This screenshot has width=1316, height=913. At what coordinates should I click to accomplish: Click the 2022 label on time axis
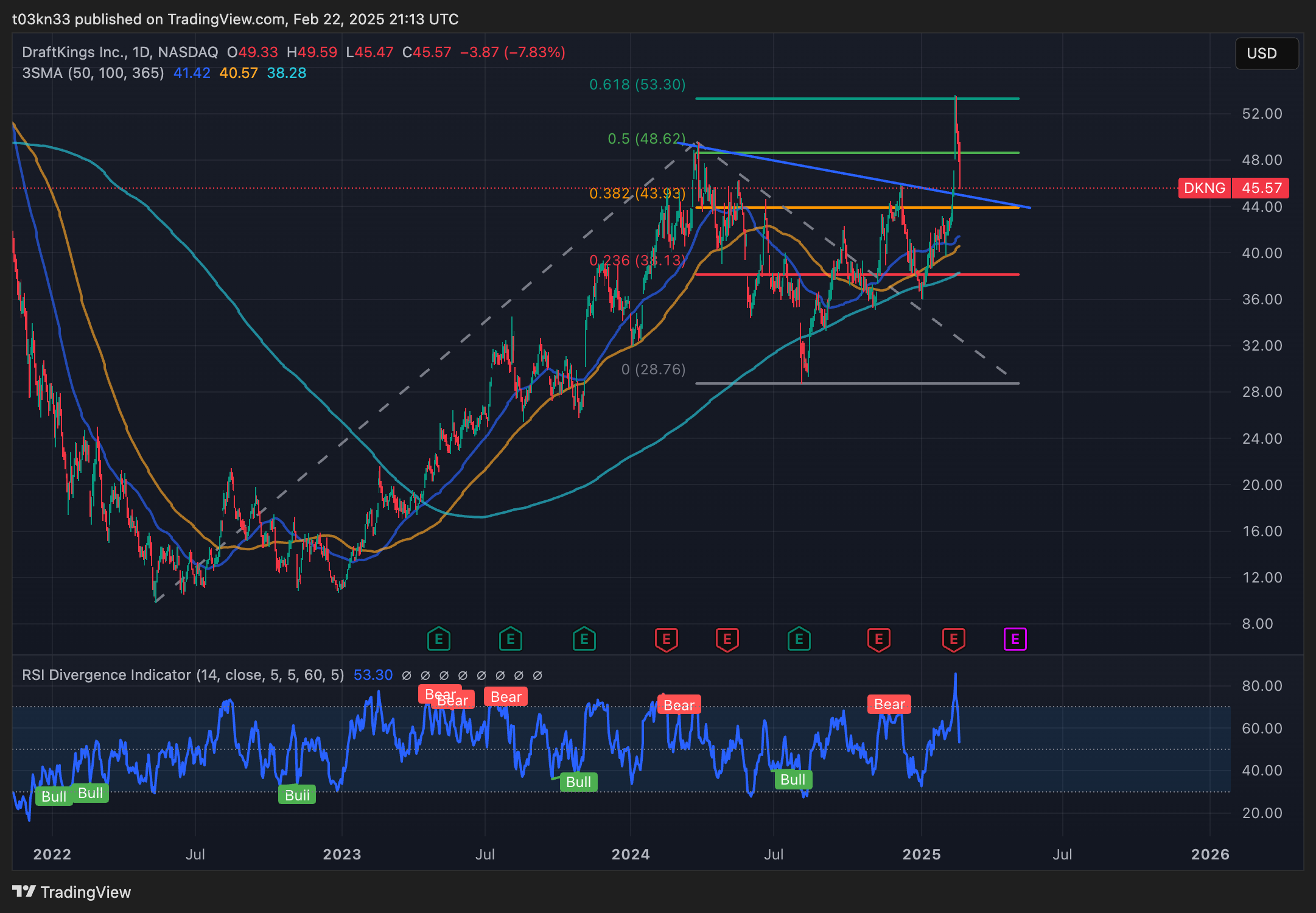[x=52, y=855]
